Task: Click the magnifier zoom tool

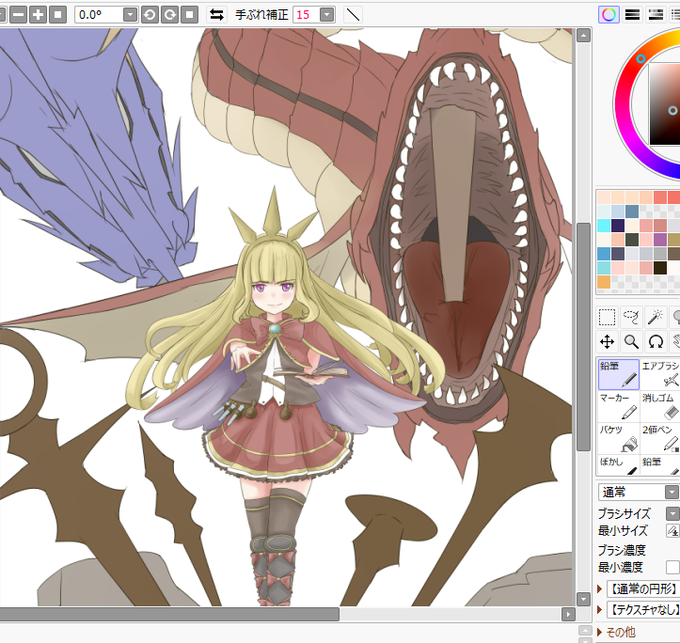Action: [x=631, y=342]
